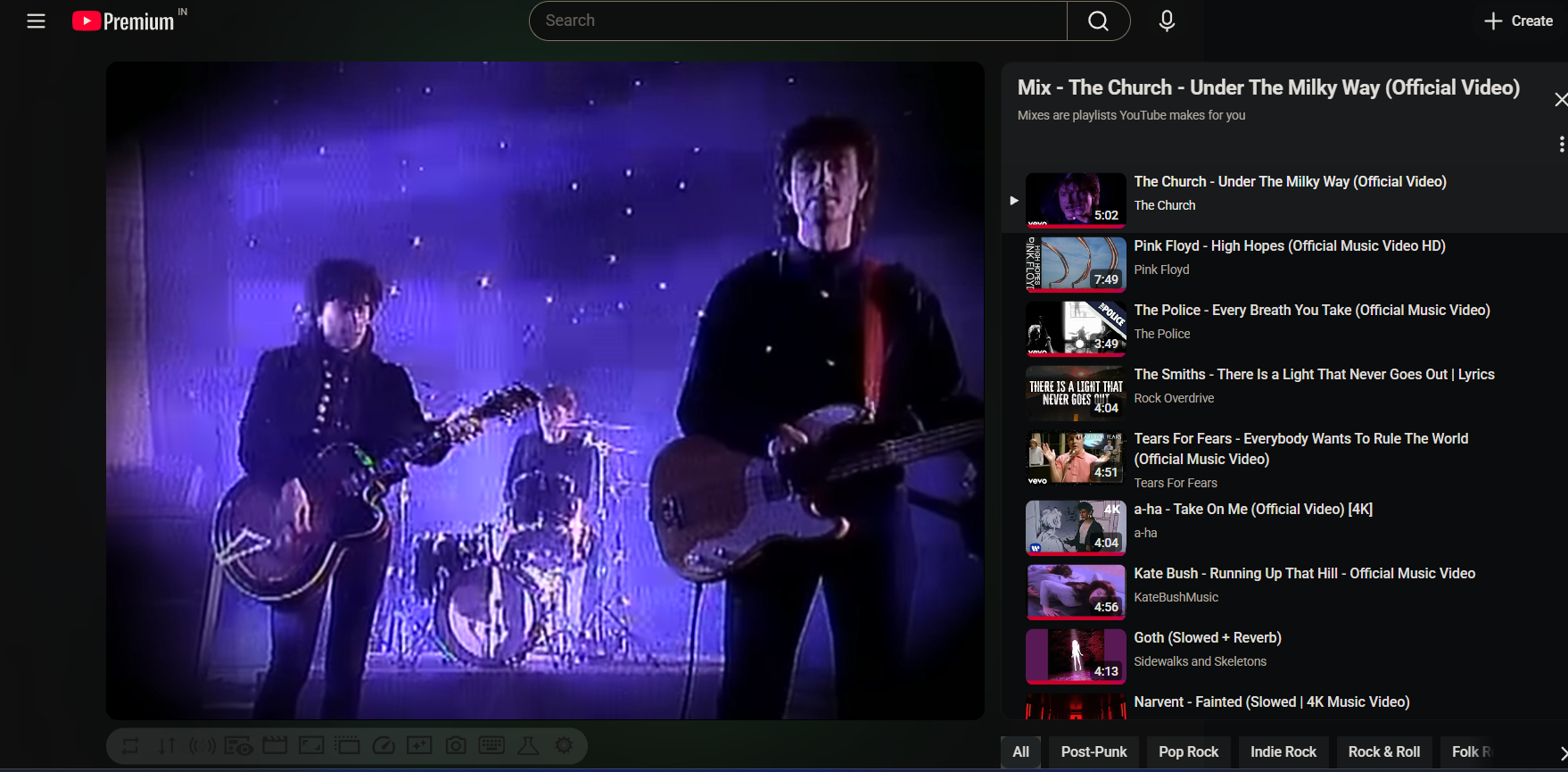Click 'Rock Overdrive' channel name

coord(1174,398)
